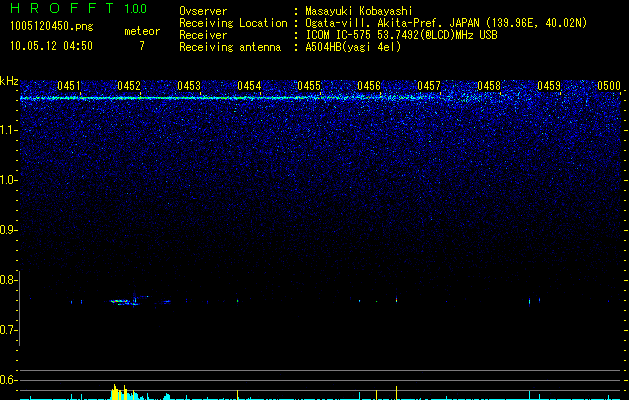629x400 pixels.
Task: Click the kHz axis unit label
Action: 9,81
